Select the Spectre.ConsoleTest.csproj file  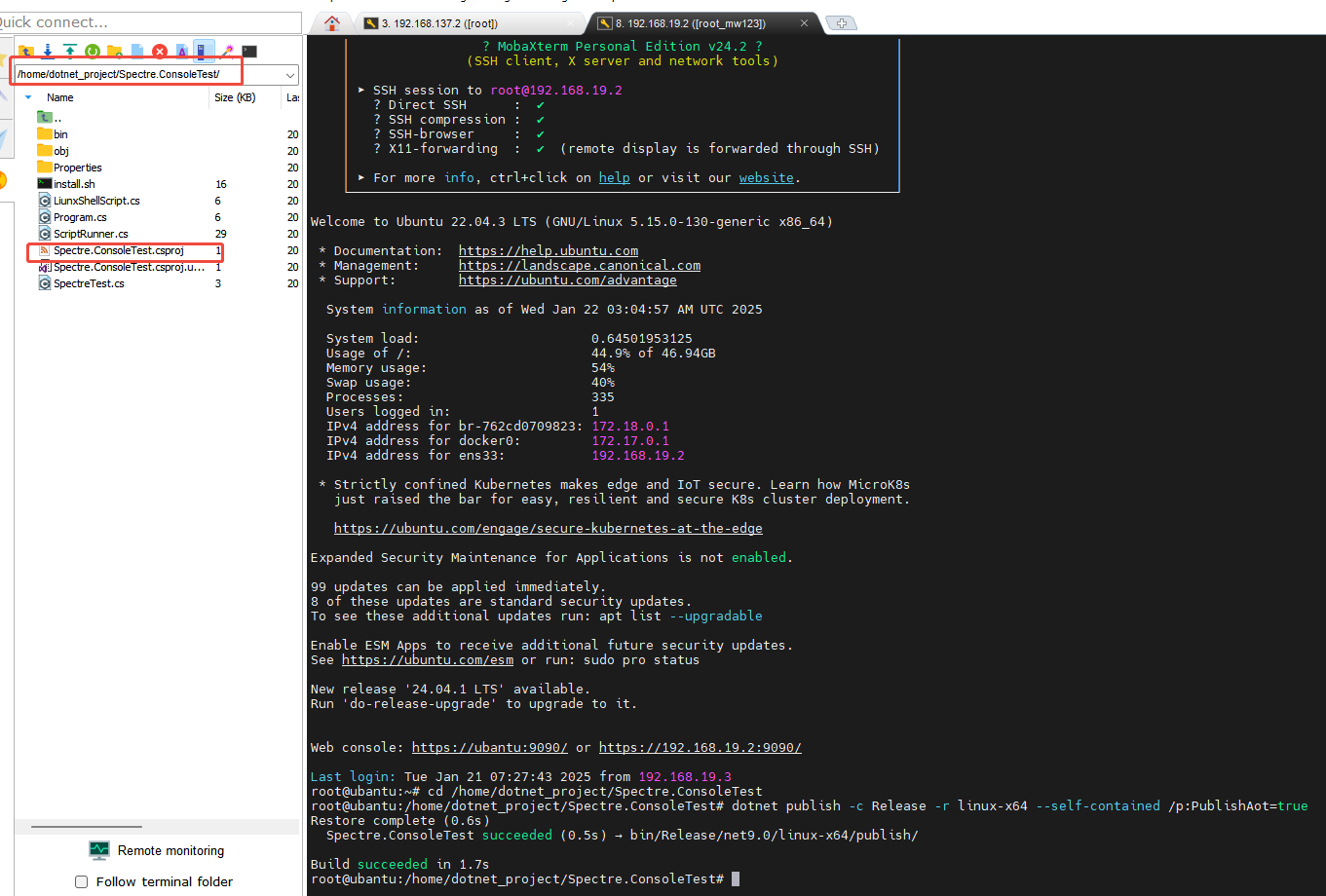tap(118, 251)
